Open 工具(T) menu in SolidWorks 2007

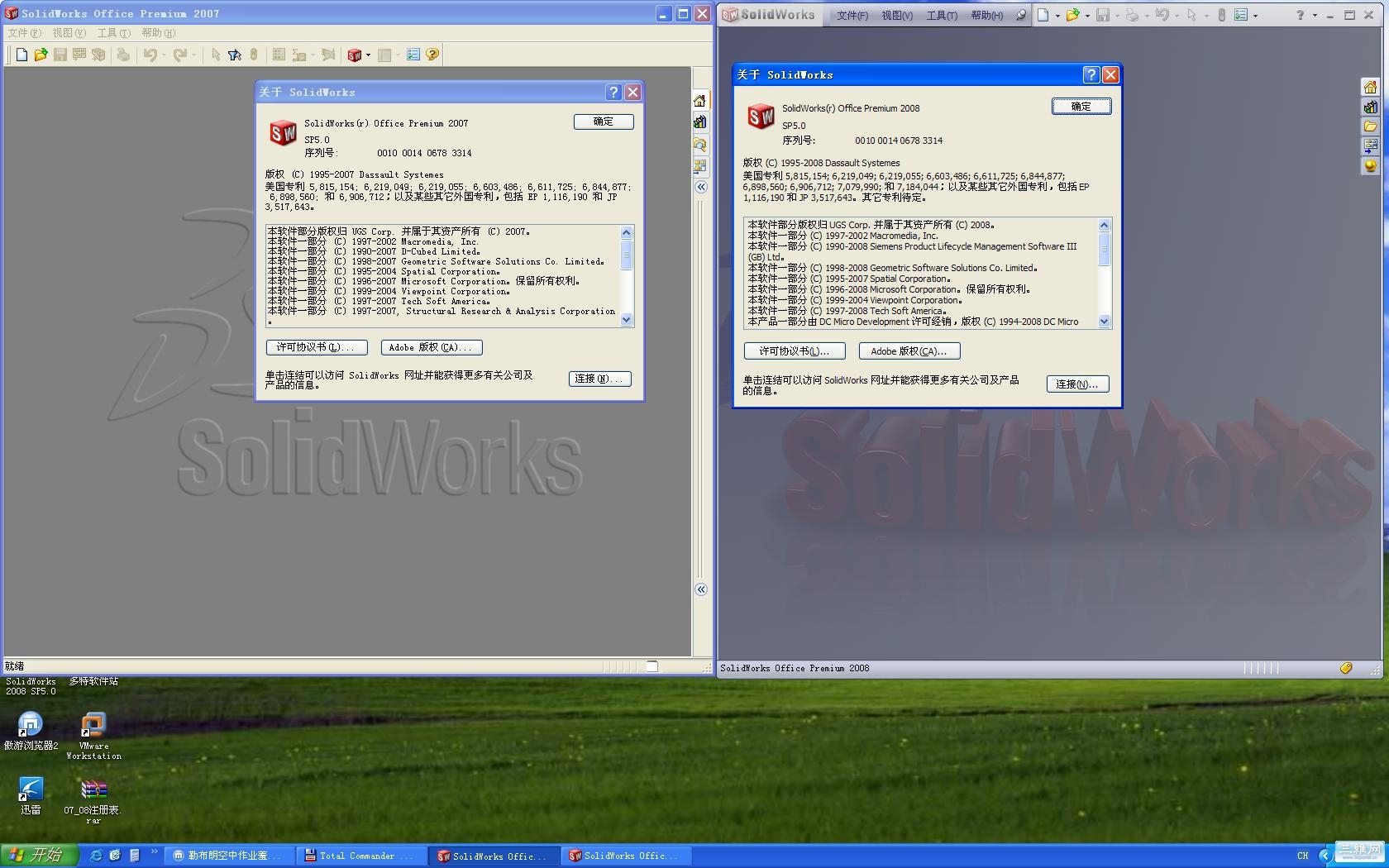(x=114, y=33)
